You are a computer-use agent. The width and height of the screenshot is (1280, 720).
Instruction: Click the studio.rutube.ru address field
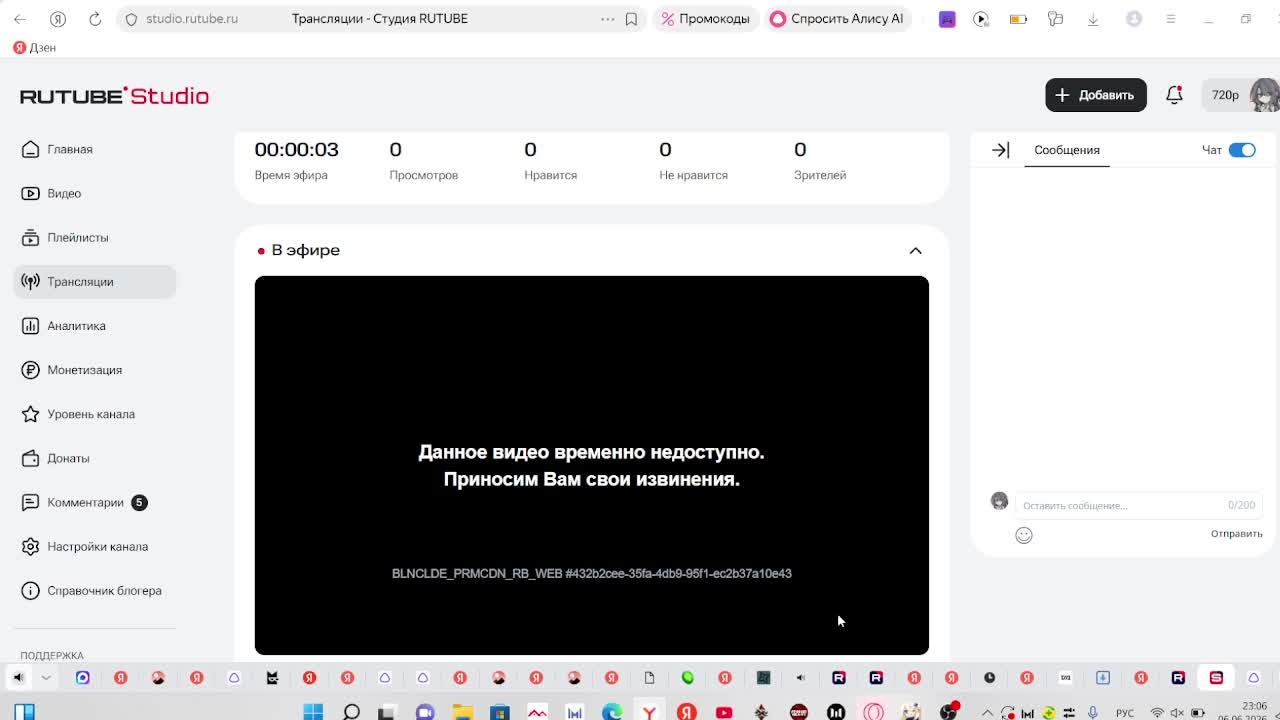192,19
